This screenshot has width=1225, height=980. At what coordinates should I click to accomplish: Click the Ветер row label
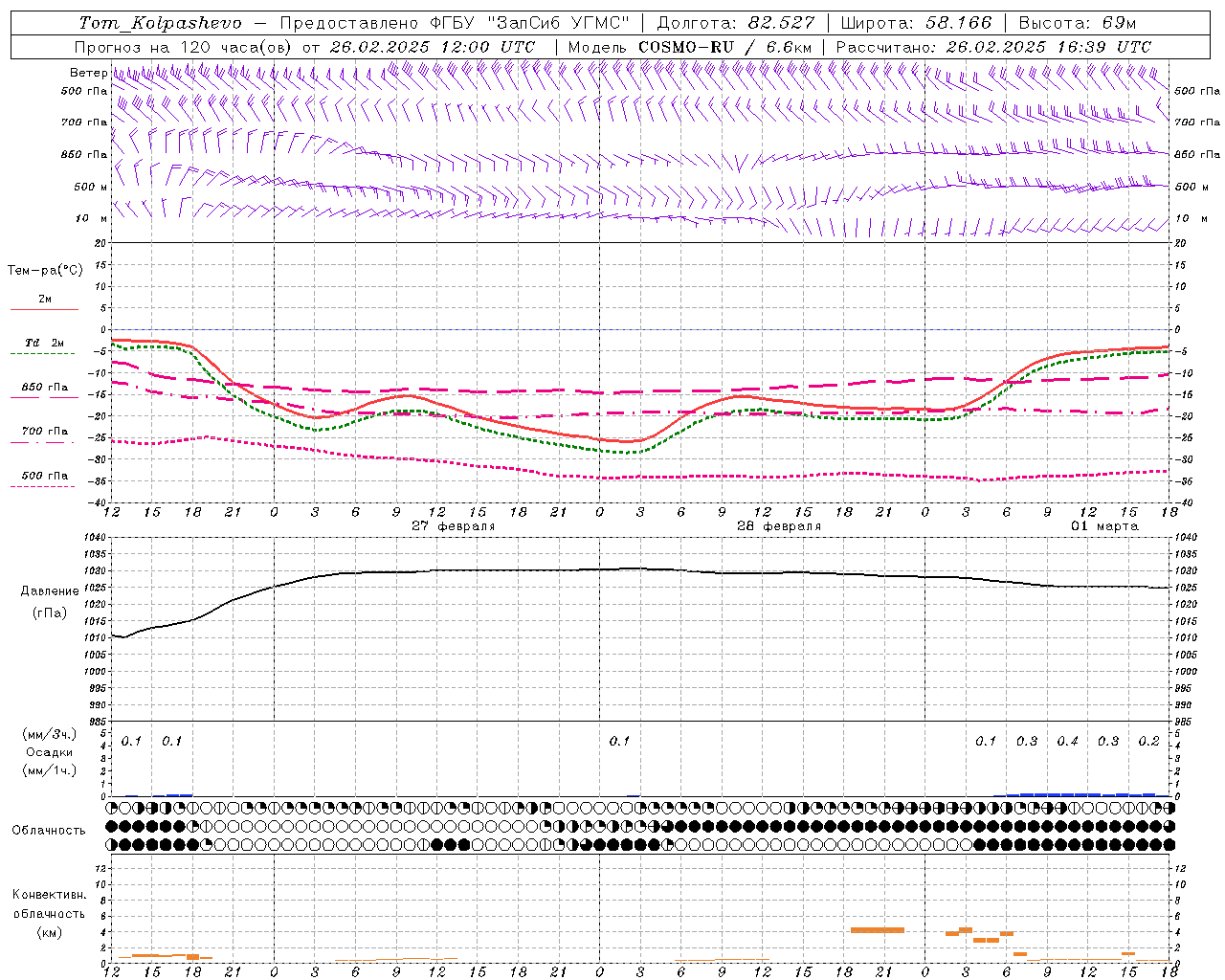(x=89, y=73)
